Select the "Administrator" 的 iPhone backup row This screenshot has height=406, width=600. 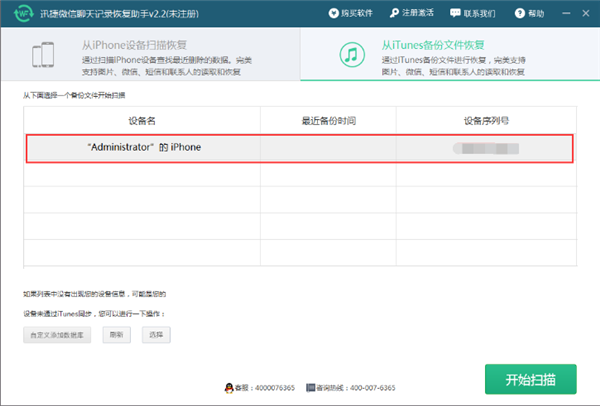click(300, 147)
